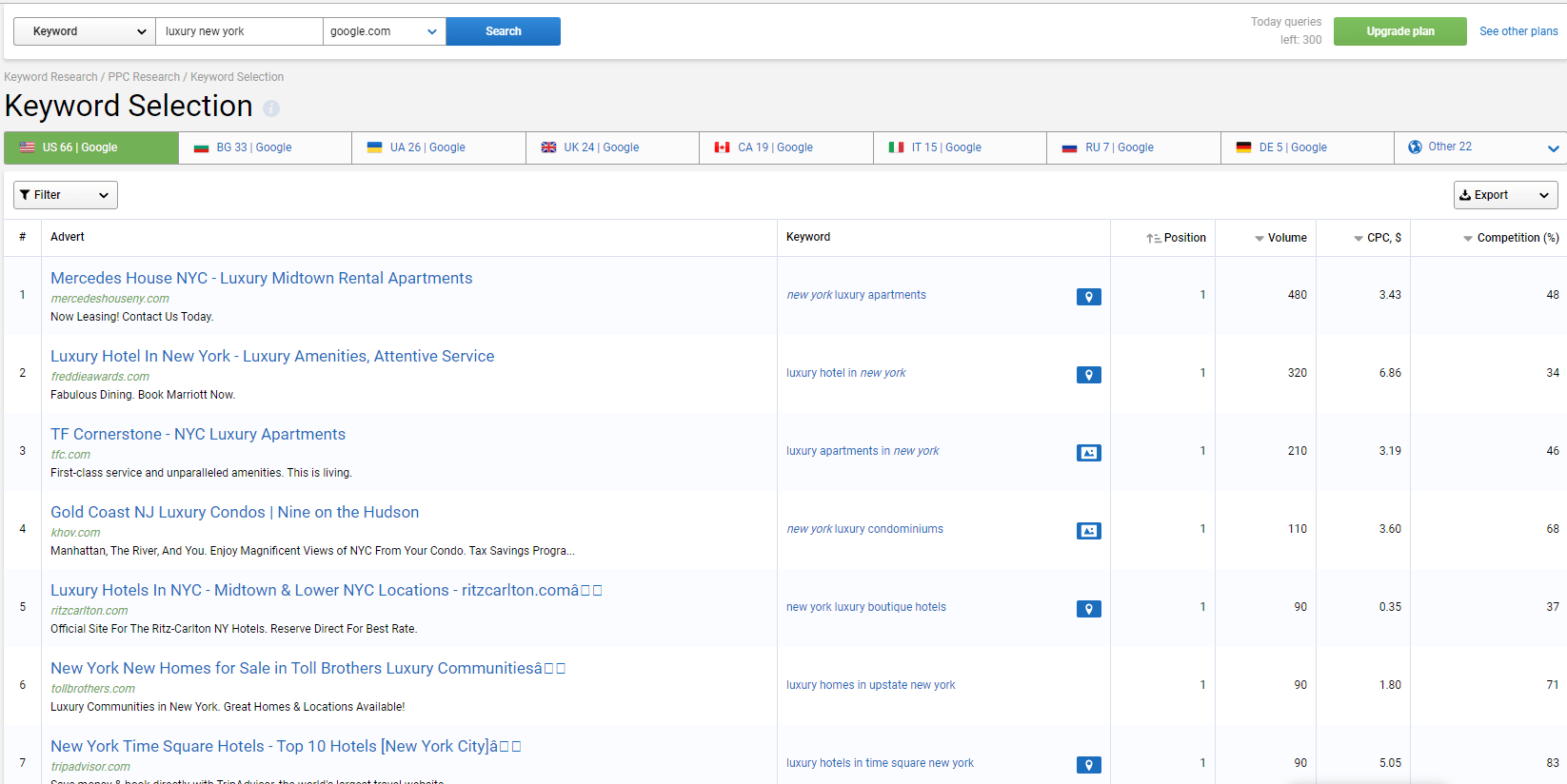Open the Filter dropdown
Viewport: 1567px width, 784px height.
tap(66, 195)
